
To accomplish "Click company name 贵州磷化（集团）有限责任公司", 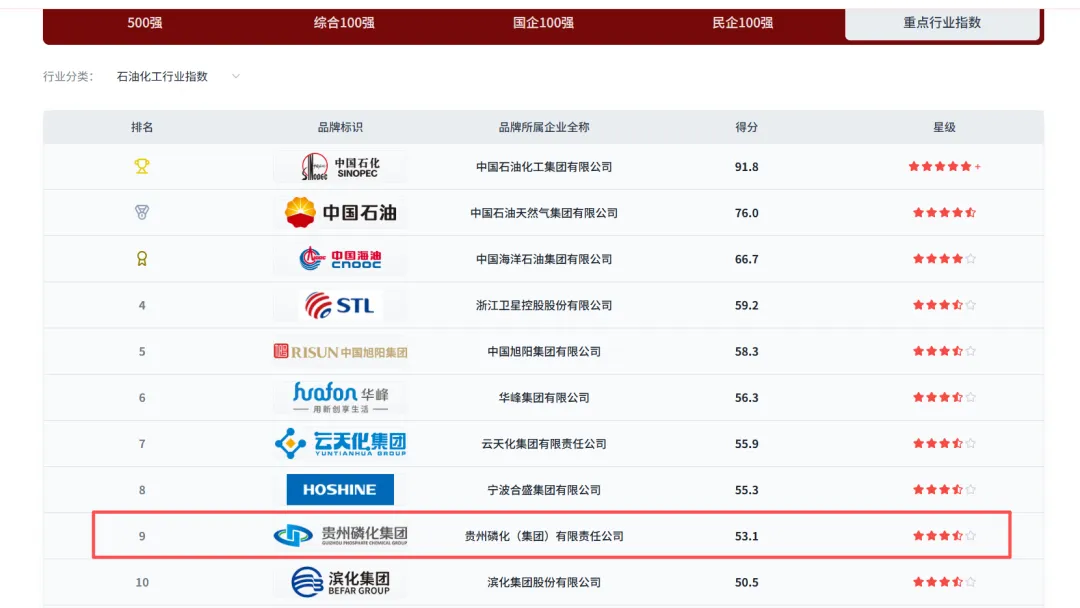I will pos(544,536).
